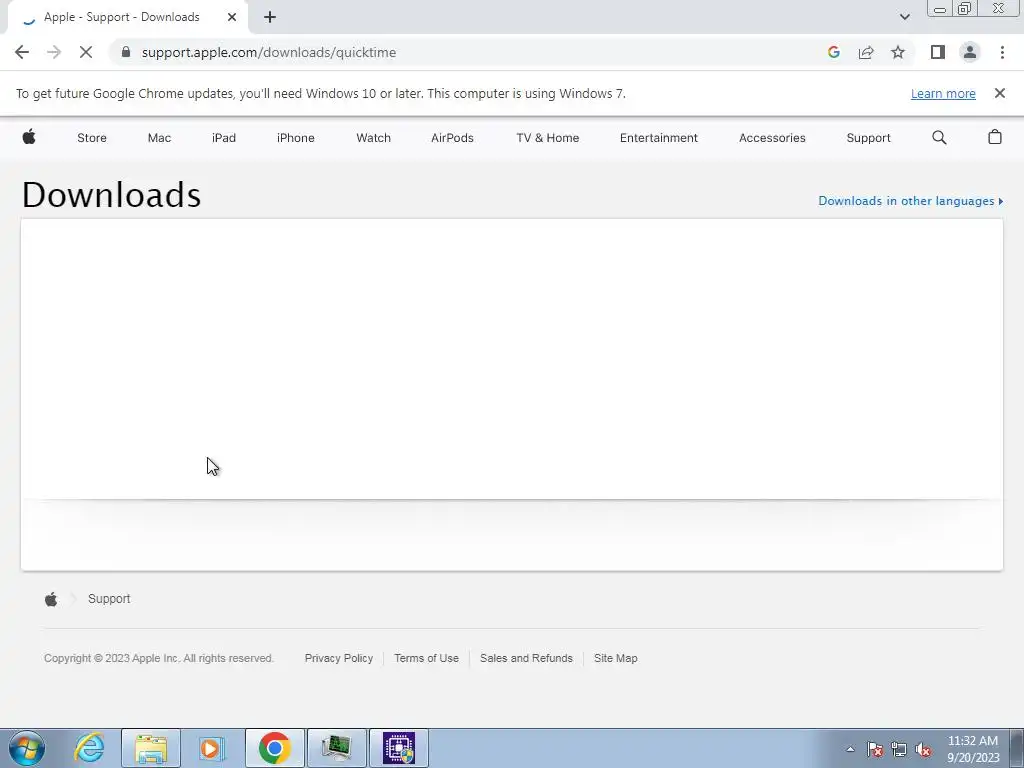Image resolution: width=1024 pixels, height=768 pixels.
Task: Open the Windows Start button
Action: pyautogui.click(x=27, y=748)
